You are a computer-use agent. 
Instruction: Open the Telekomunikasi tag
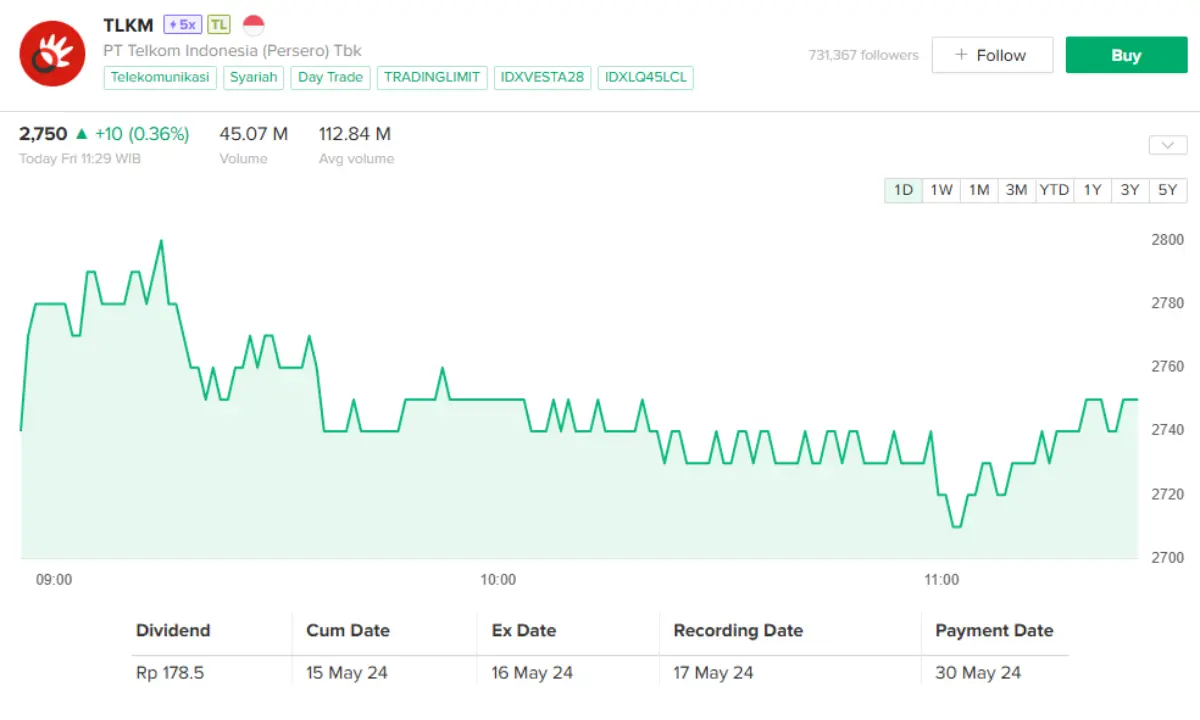[x=160, y=77]
